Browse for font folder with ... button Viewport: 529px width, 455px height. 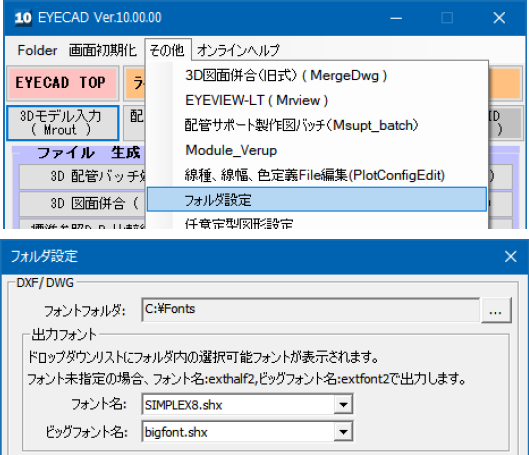pos(496,310)
